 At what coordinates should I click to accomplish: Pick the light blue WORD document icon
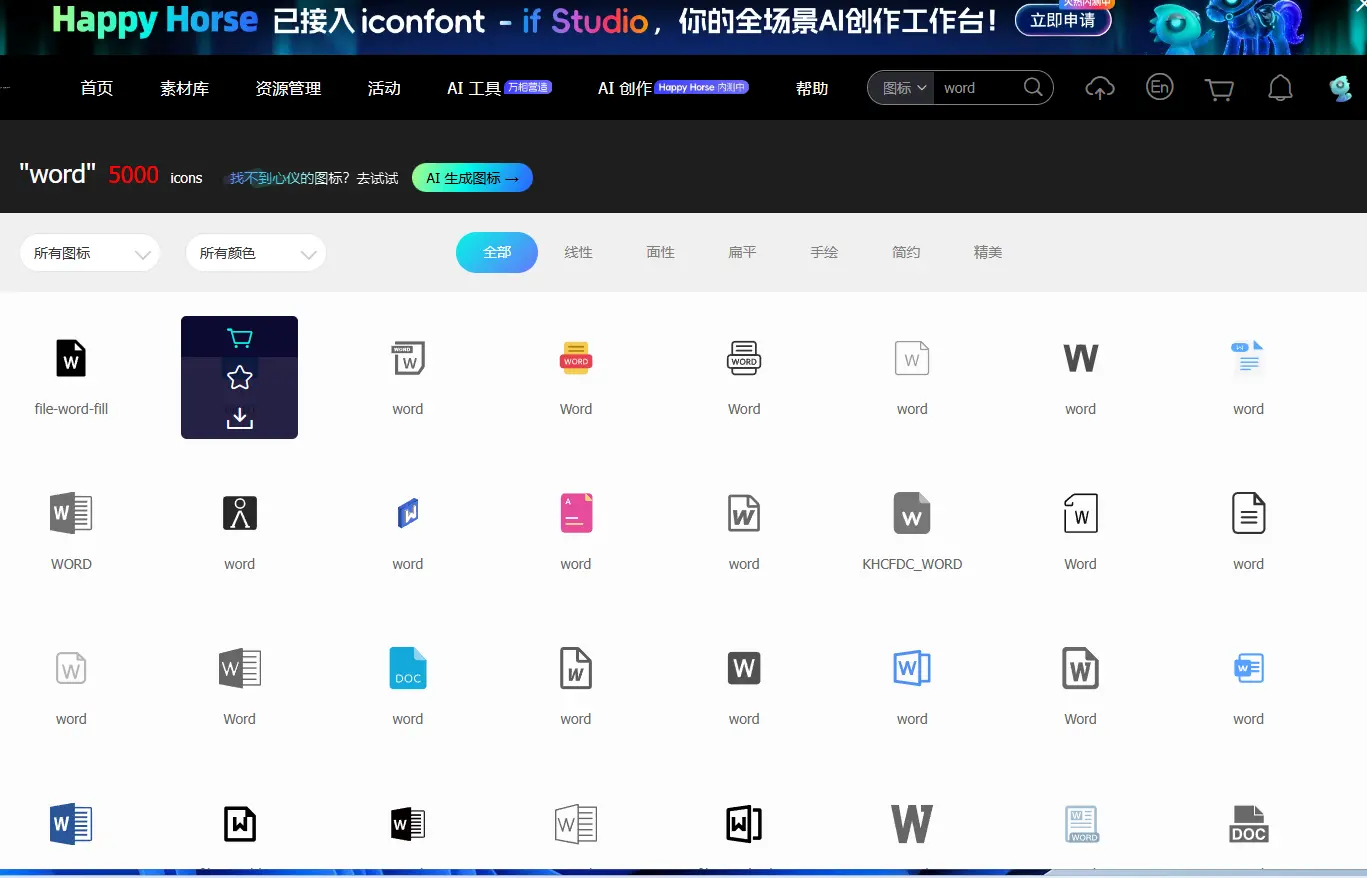pyautogui.click(x=1081, y=824)
